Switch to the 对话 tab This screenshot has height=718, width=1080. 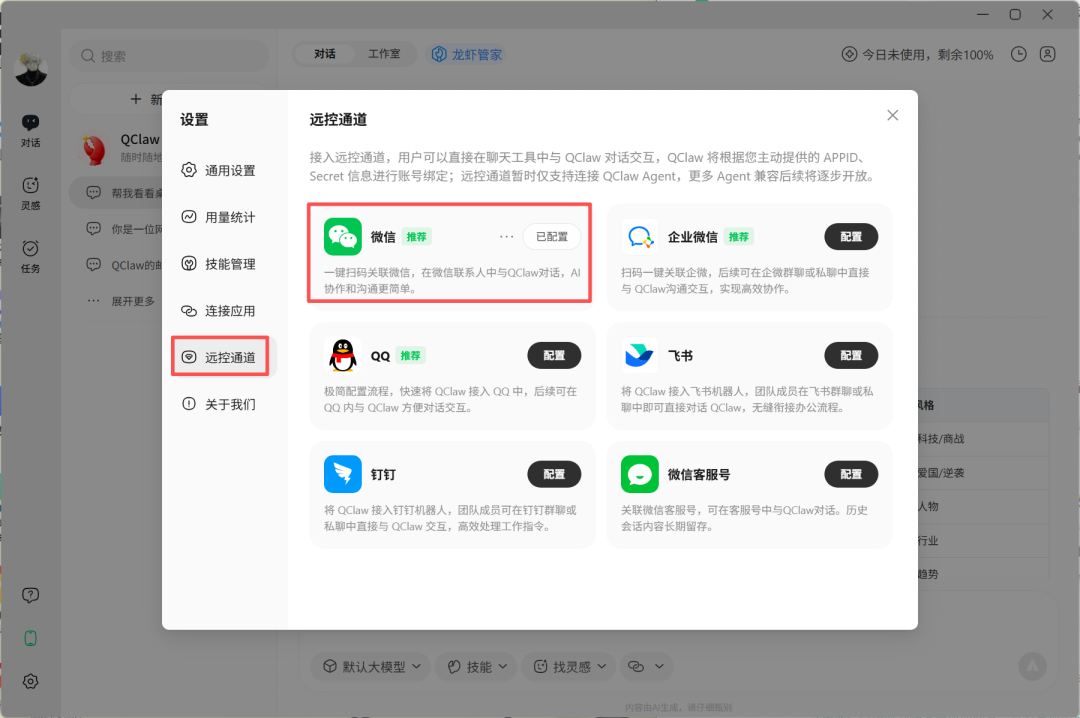tap(324, 54)
